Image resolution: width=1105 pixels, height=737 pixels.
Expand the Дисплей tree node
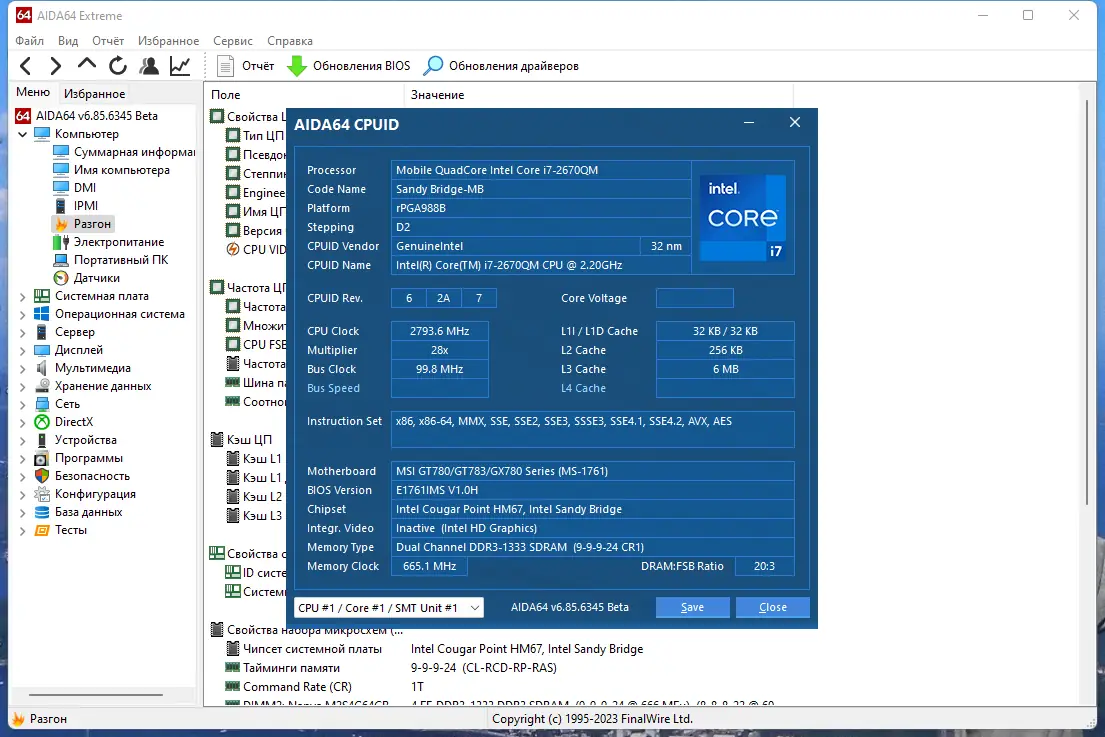(23, 350)
